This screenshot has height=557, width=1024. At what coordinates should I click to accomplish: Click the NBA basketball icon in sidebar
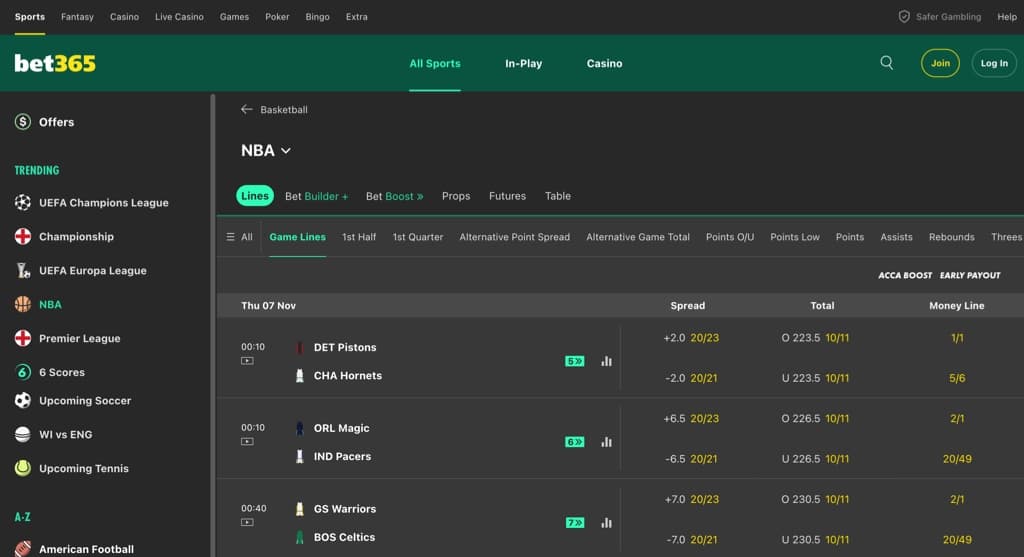(x=23, y=304)
